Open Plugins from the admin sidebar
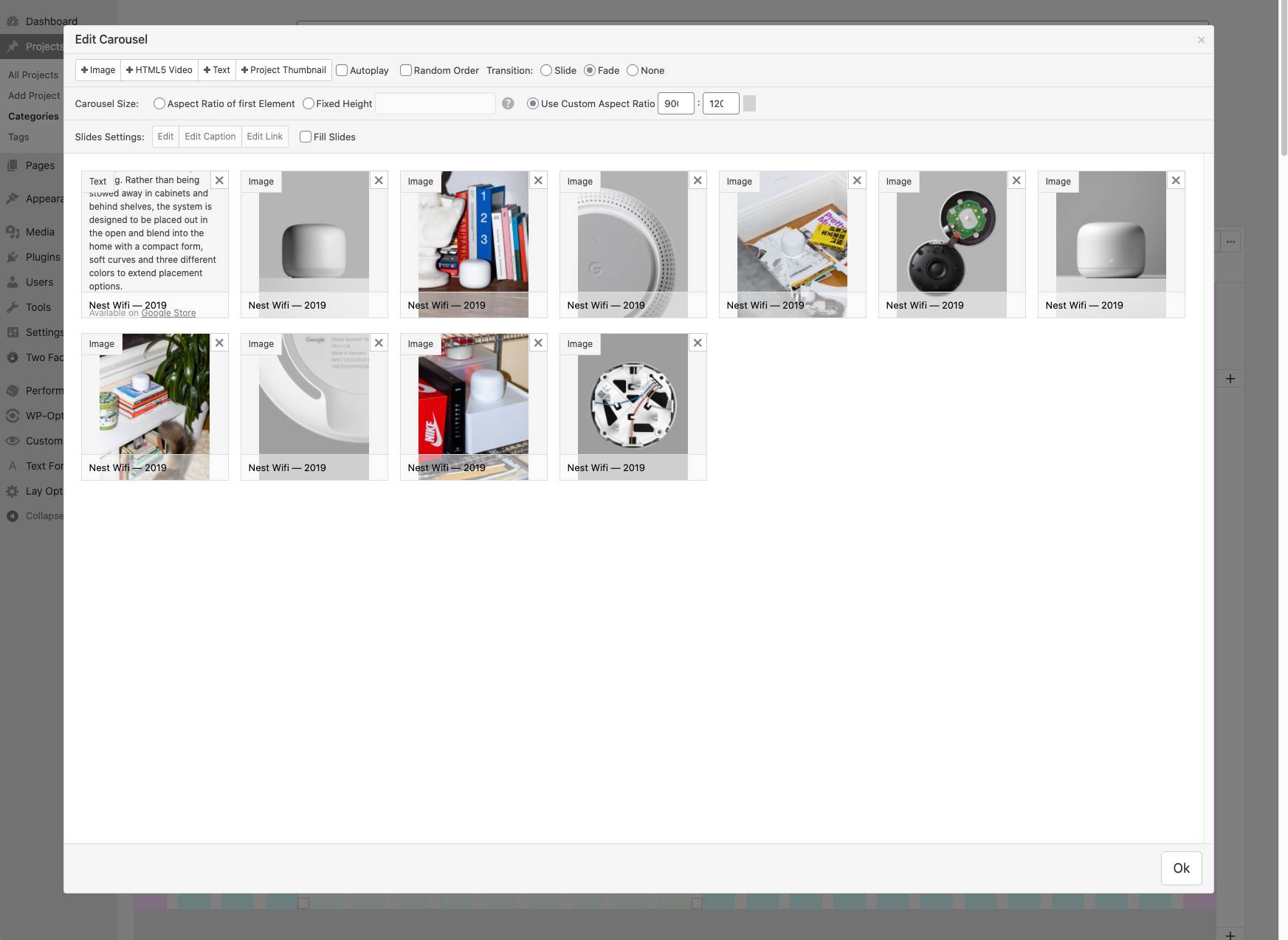 tap(42, 257)
